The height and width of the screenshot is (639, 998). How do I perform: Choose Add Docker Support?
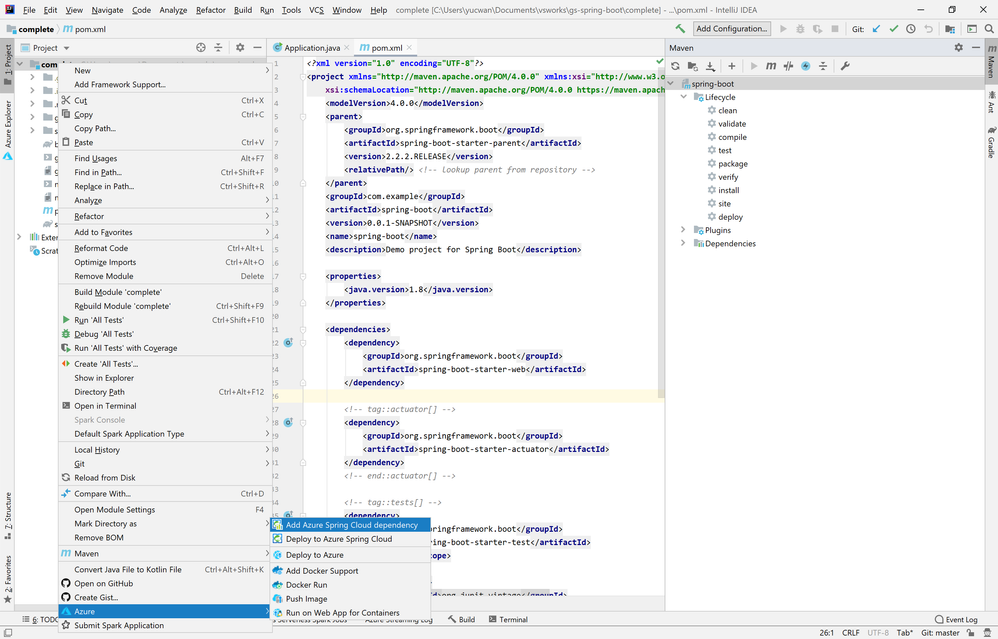351,571
